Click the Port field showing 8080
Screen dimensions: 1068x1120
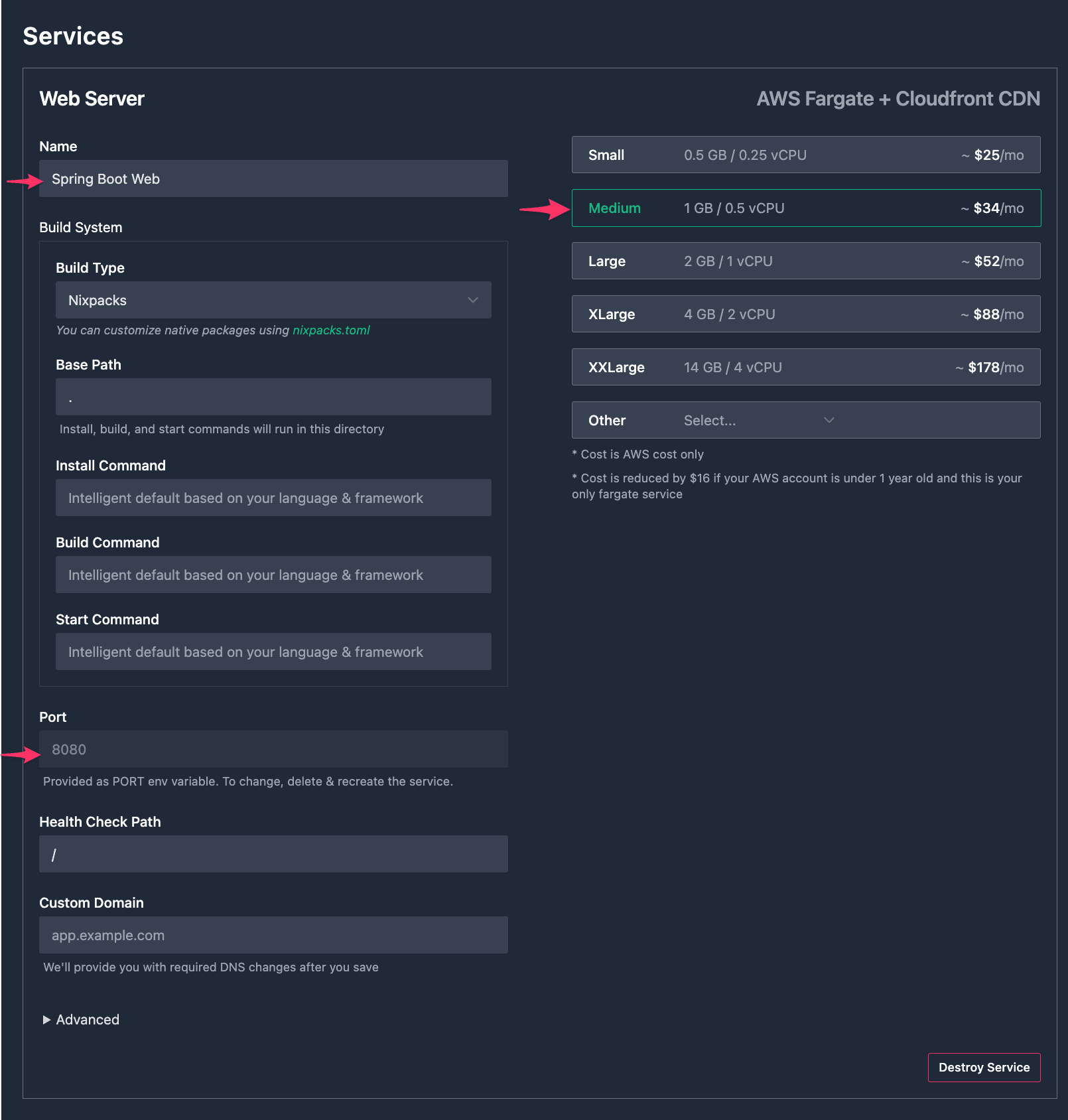[273, 749]
